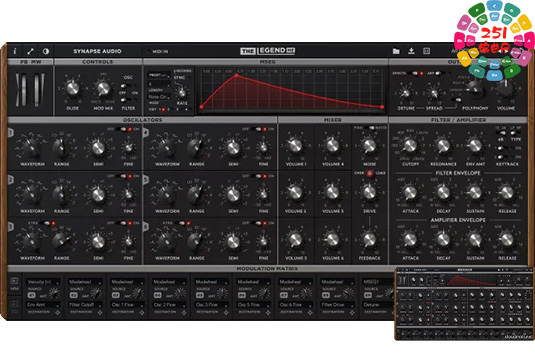535x363 pixels.
Task: Adjust the Resonance knob
Action: point(443,146)
